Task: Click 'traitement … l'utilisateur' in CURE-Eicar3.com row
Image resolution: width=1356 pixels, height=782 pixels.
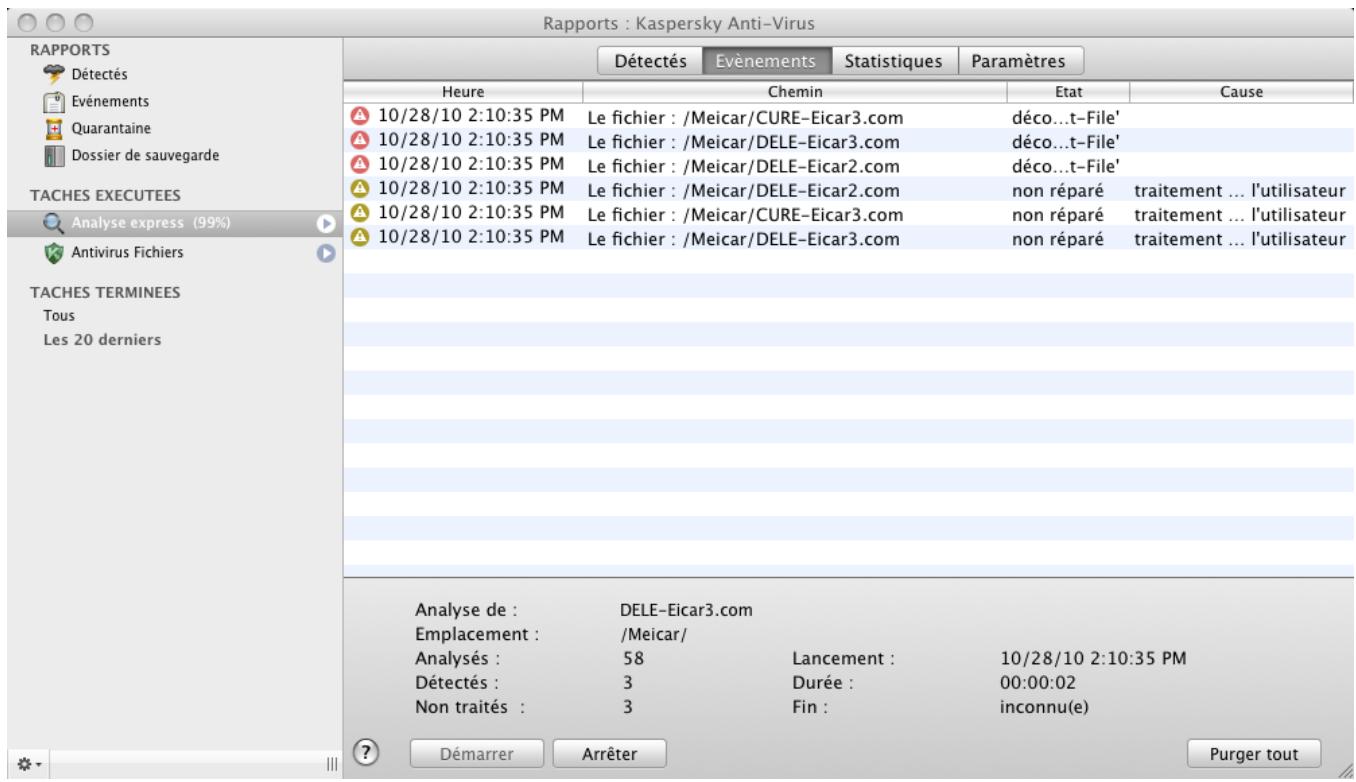Action: click(1240, 215)
